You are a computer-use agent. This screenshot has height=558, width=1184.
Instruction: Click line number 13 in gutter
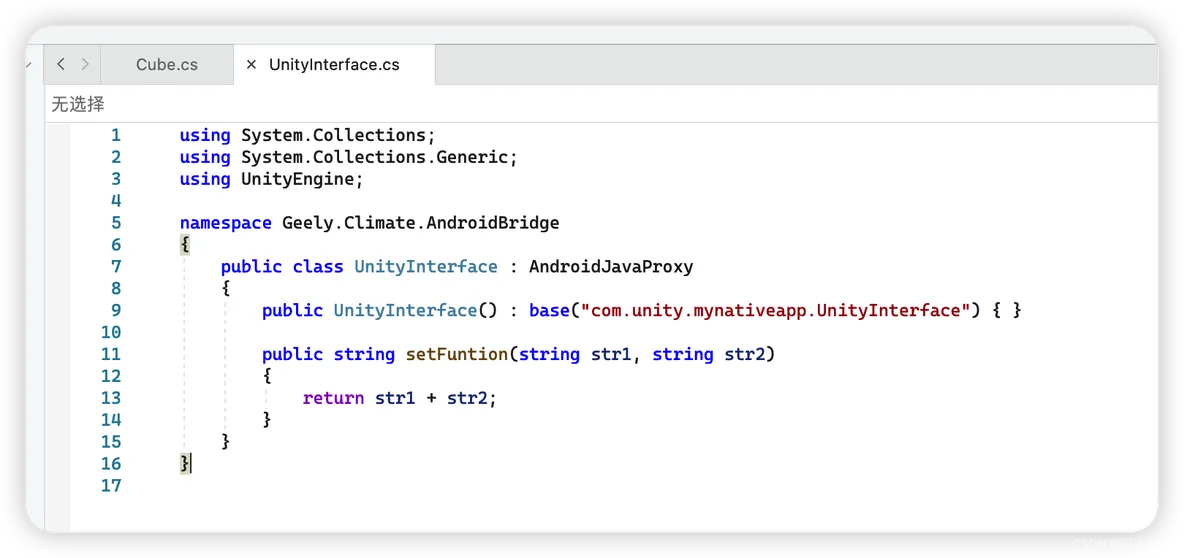(110, 398)
